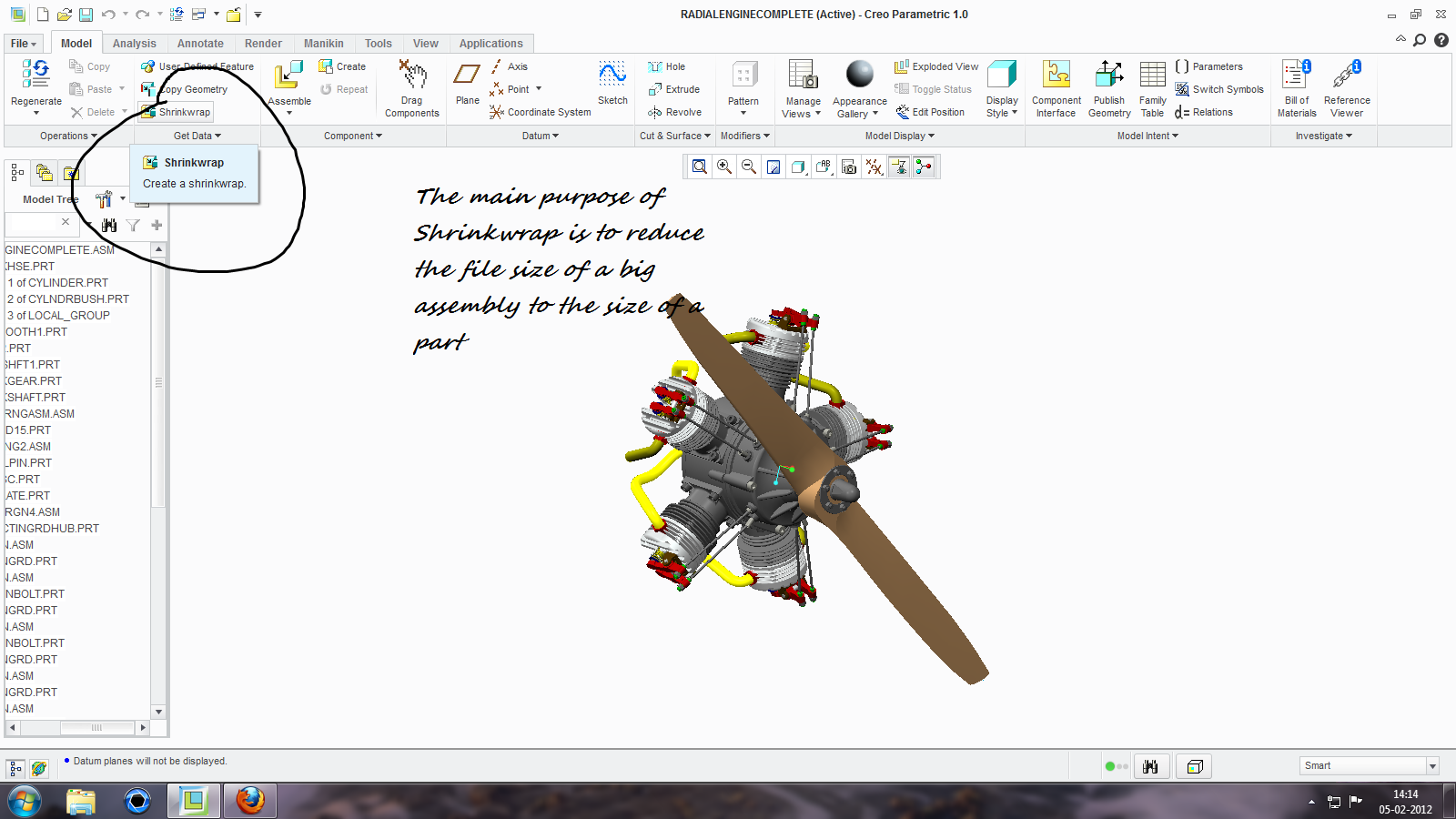The width and height of the screenshot is (1456, 819).
Task: Click Refit zoom icon in graphics toolbar
Action: (699, 167)
